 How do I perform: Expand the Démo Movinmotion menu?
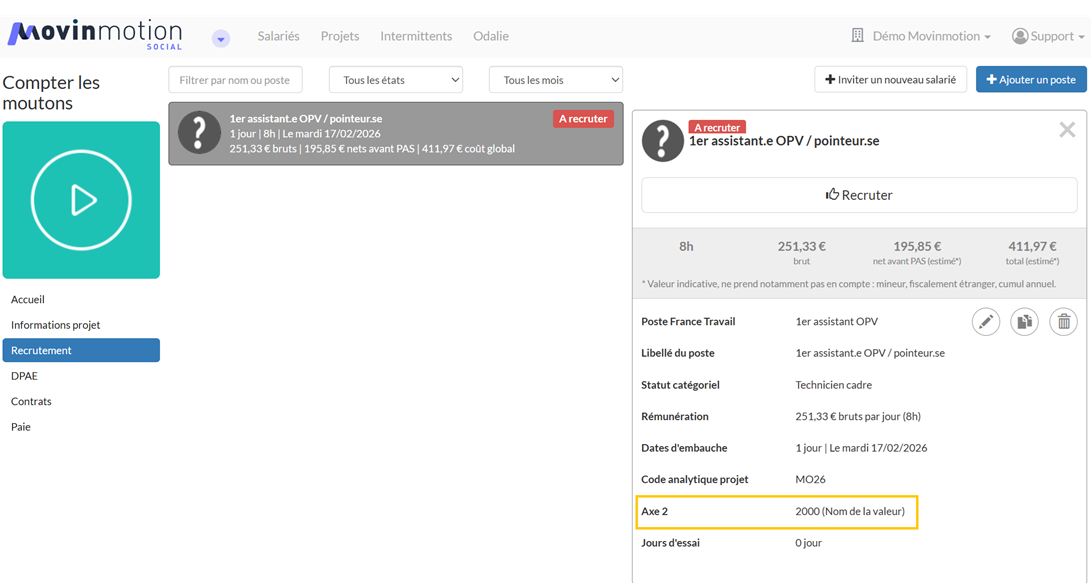[921, 36]
